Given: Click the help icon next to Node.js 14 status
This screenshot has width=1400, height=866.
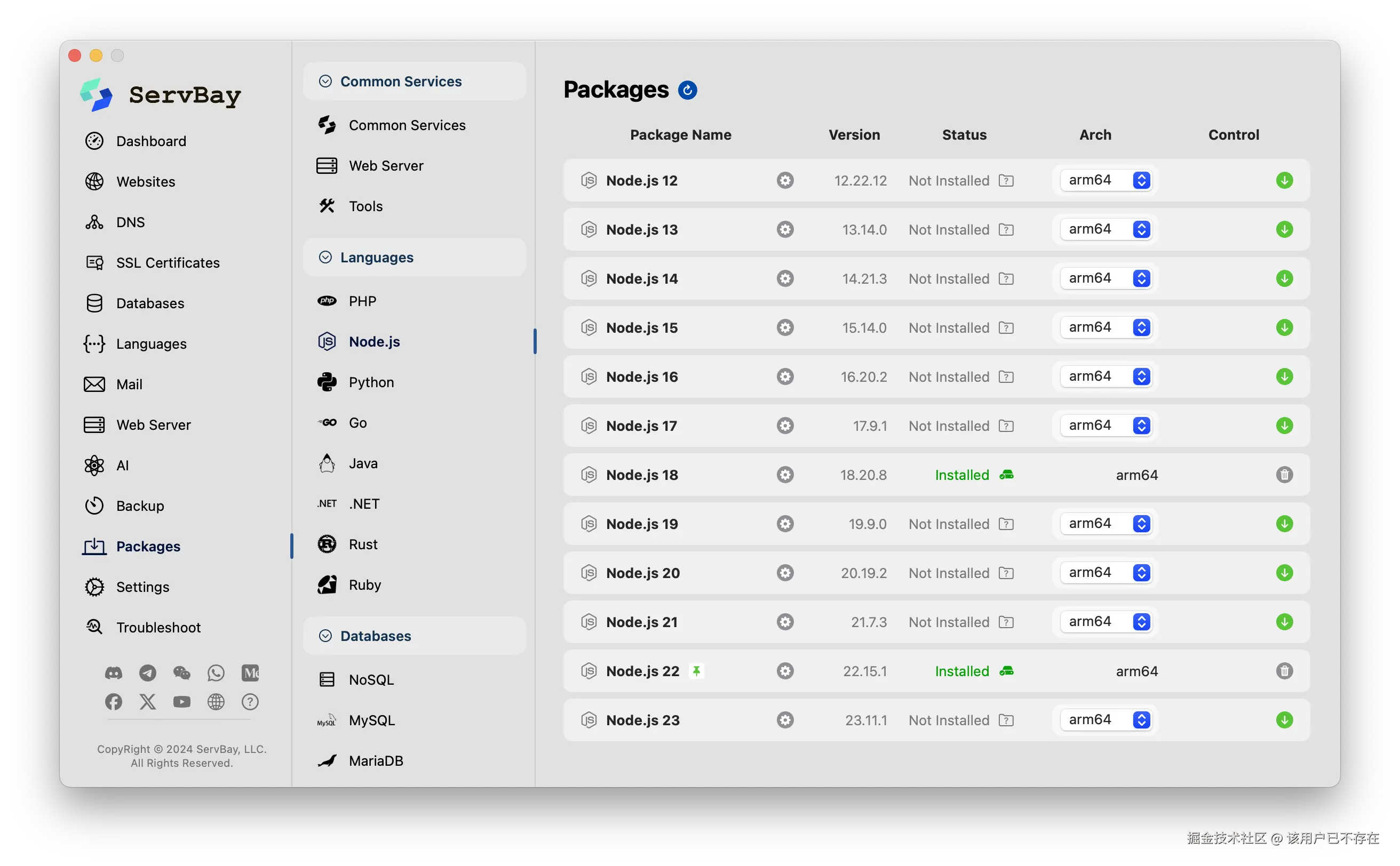Looking at the screenshot, I should point(1006,279).
